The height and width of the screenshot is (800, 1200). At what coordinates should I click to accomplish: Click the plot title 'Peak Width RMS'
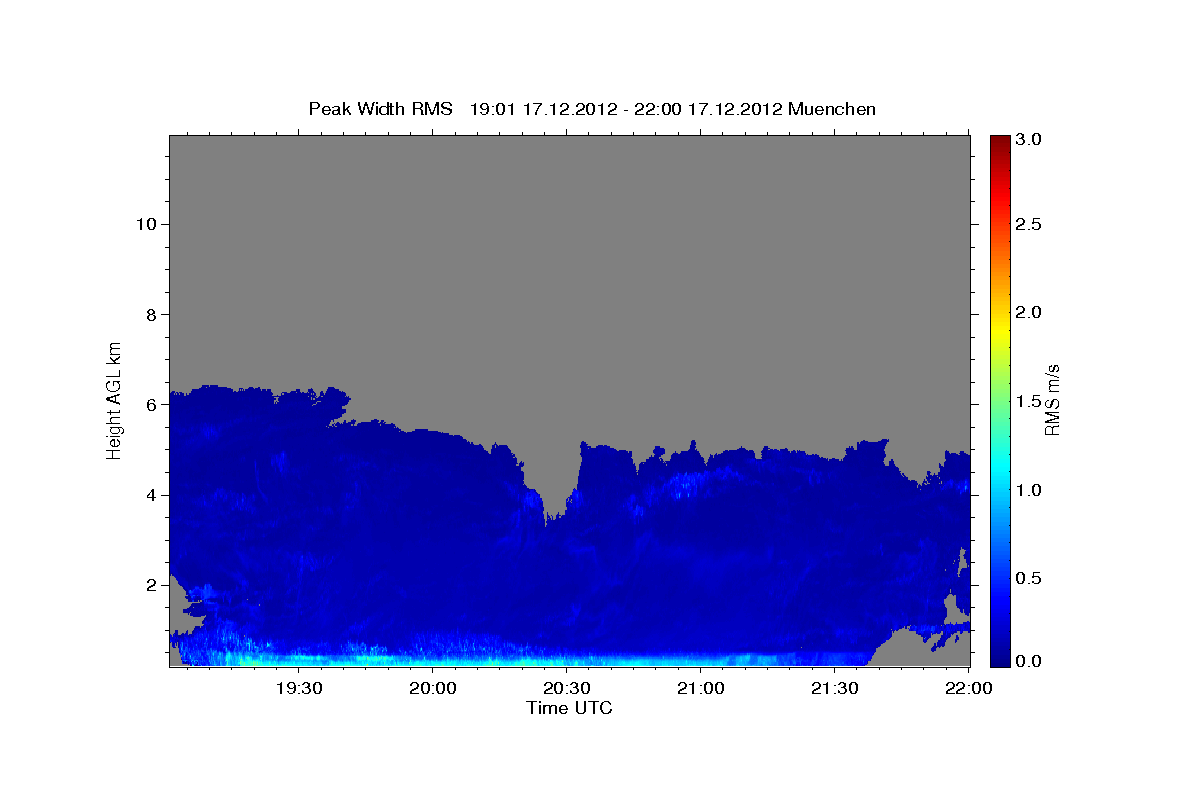click(x=380, y=109)
